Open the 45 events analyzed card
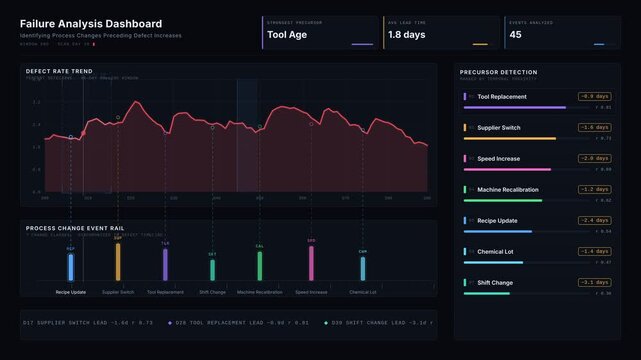641x360 pixels. (x=563, y=33)
